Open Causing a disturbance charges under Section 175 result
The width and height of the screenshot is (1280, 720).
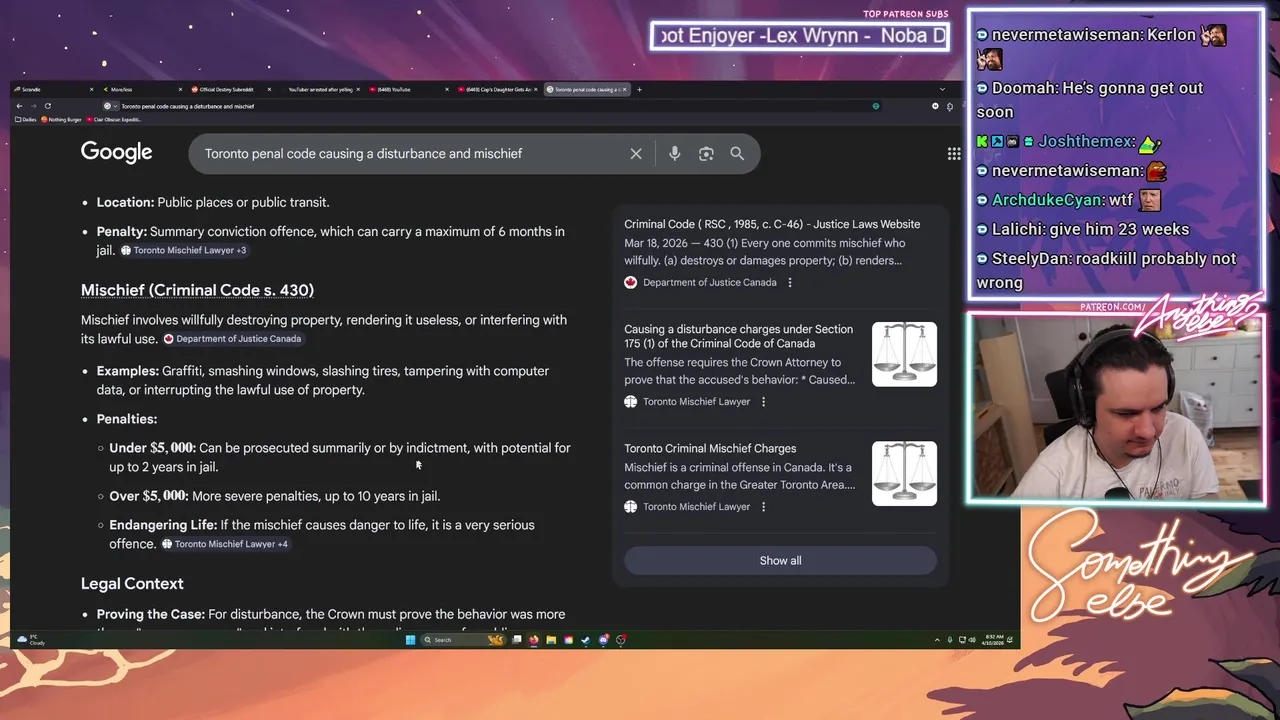pos(739,336)
